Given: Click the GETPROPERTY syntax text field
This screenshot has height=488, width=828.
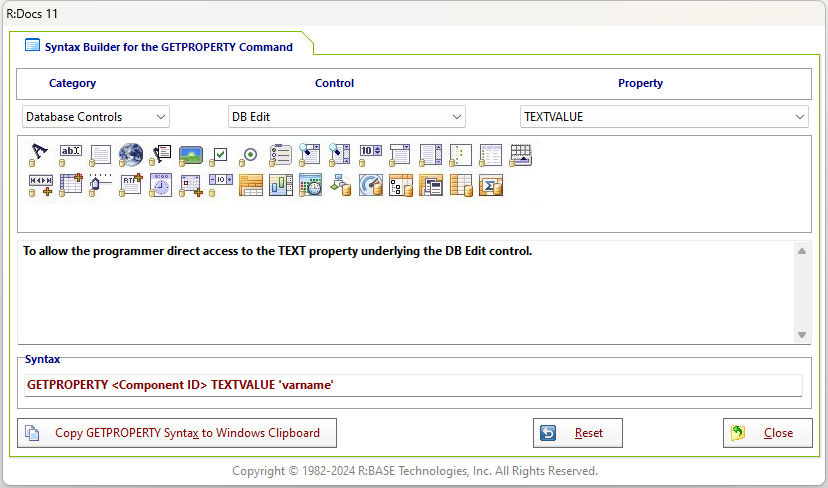Looking at the screenshot, I should (x=413, y=385).
